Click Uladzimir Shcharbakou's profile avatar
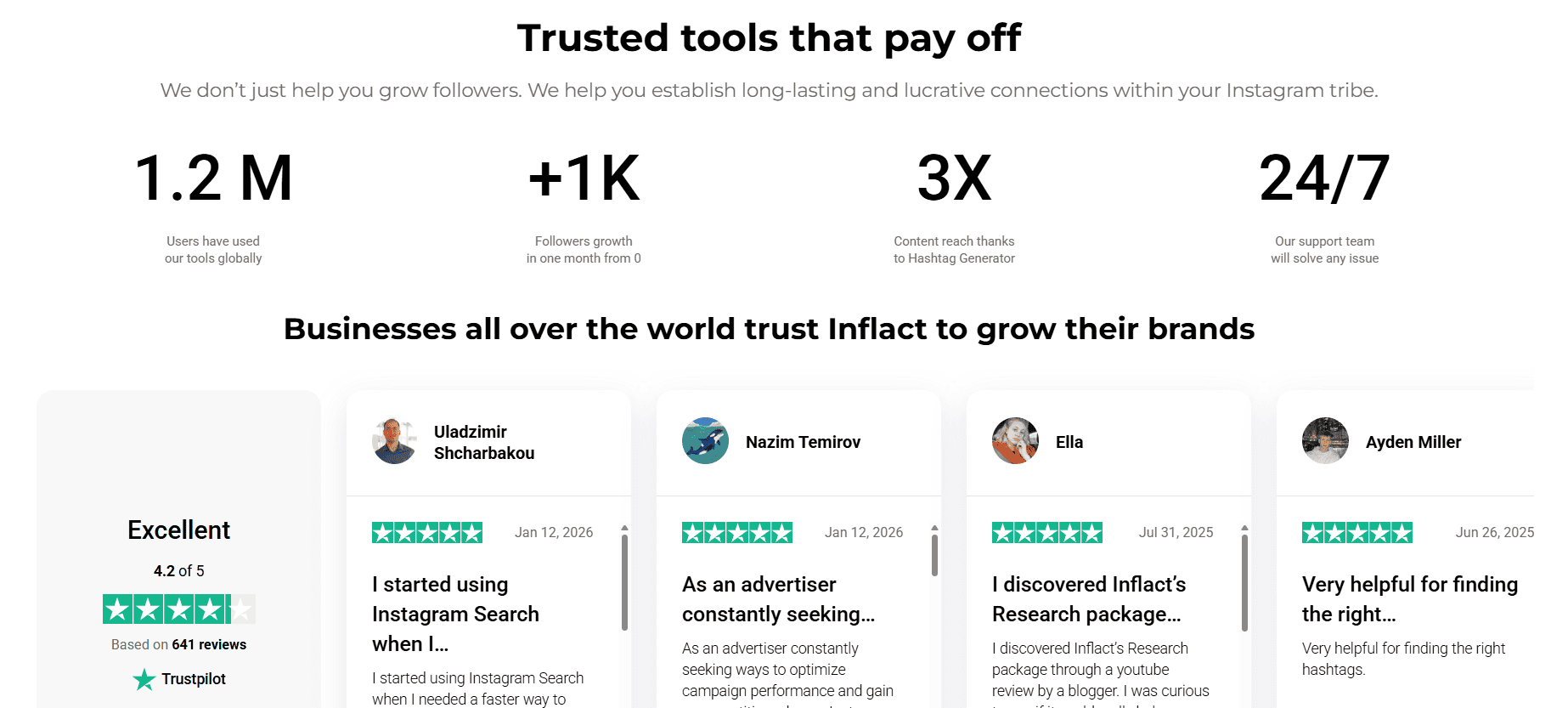This screenshot has height=708, width=1568. click(x=395, y=441)
